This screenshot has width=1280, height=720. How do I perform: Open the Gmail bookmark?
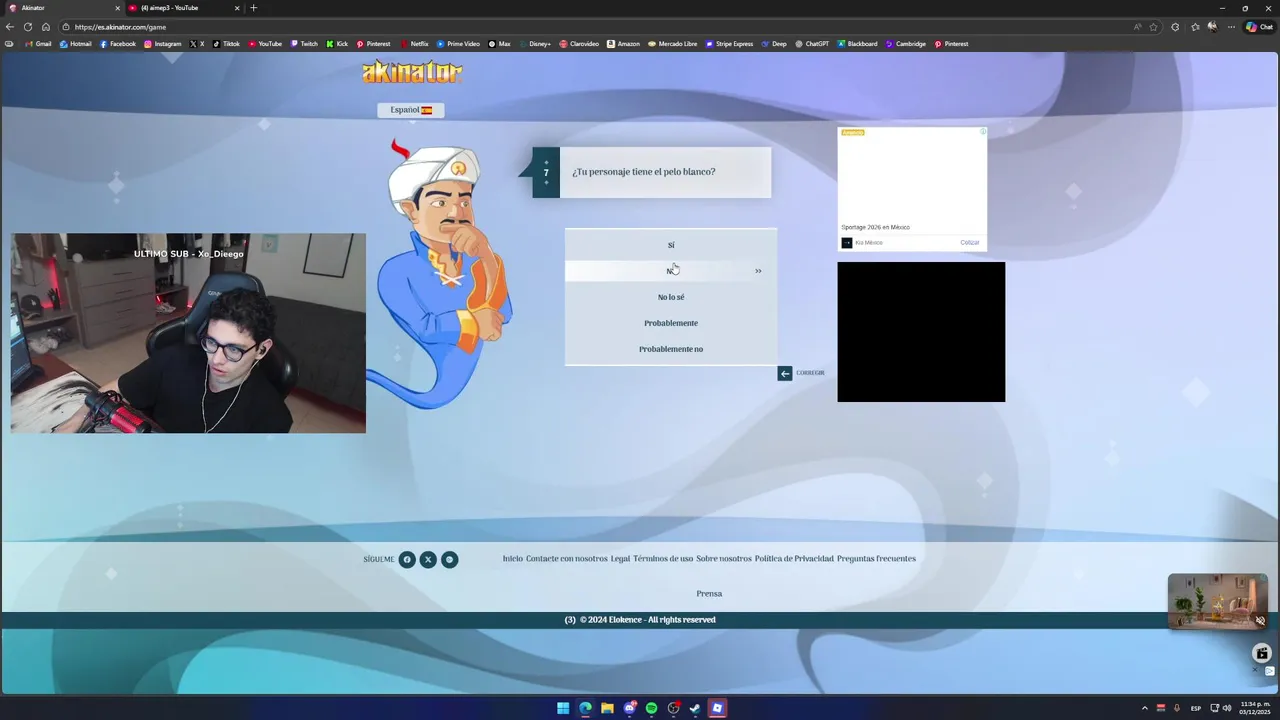[x=38, y=44]
